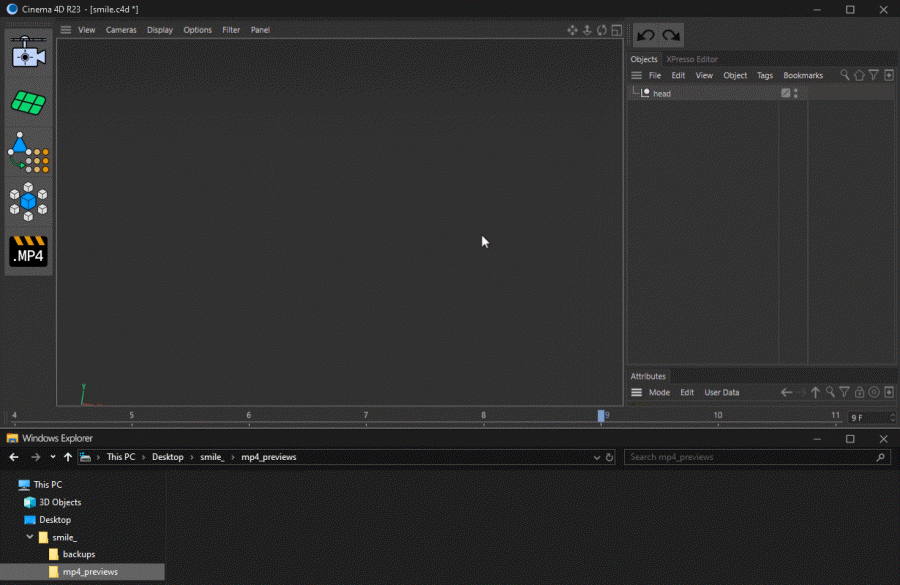Select the green plane grid icon
The width and height of the screenshot is (900, 585).
click(28, 103)
